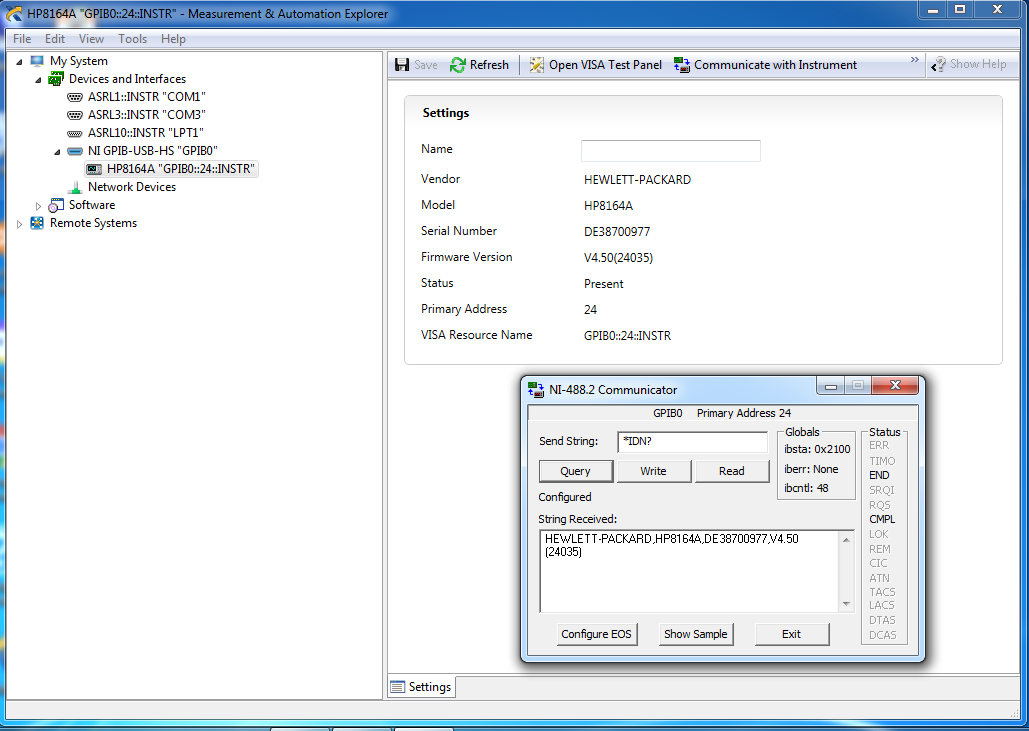The width and height of the screenshot is (1029, 731).
Task: Close the NI-488.2 Communicator window
Action: click(895, 385)
